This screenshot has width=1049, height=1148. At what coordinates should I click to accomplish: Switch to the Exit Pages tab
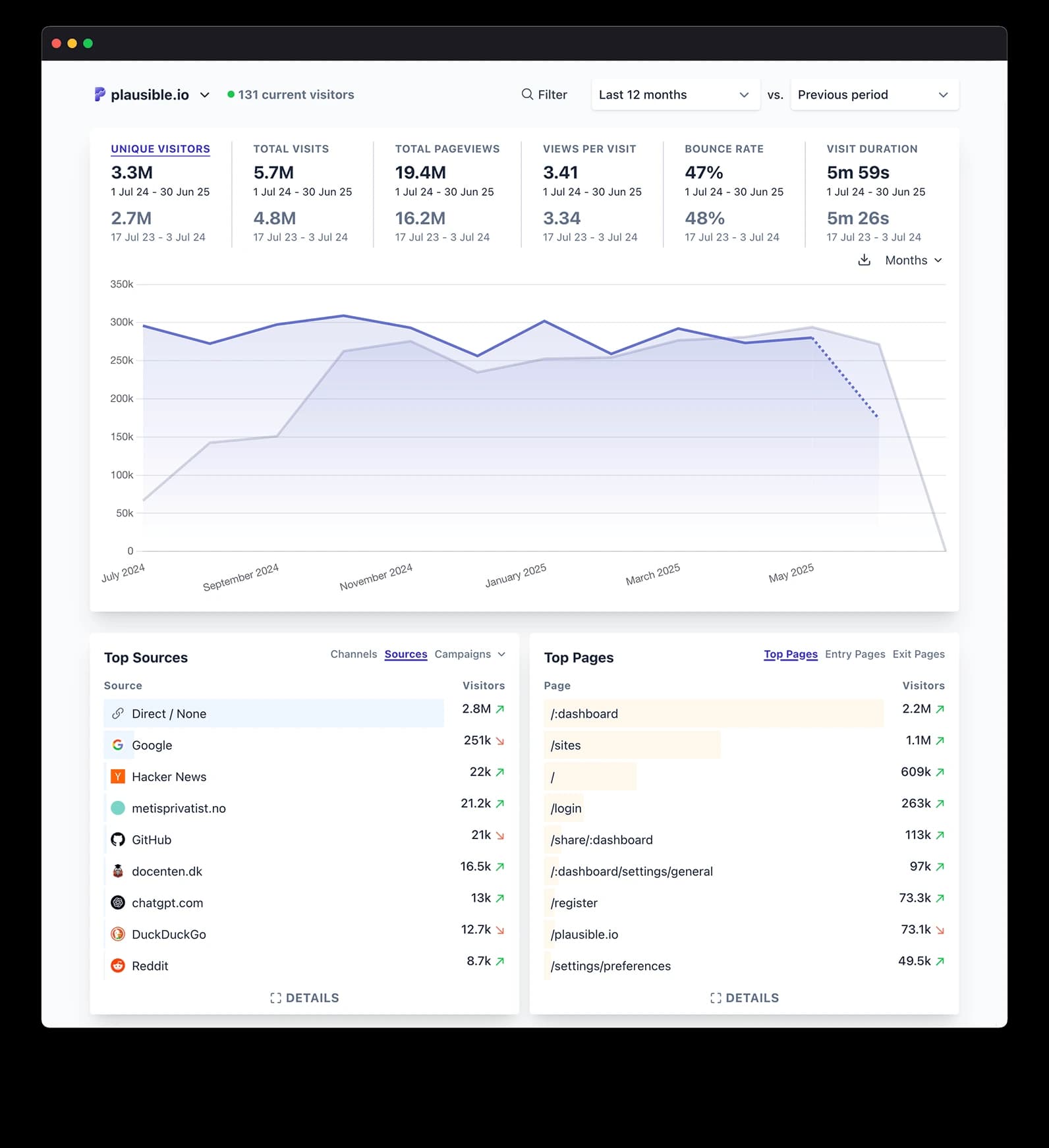919,654
